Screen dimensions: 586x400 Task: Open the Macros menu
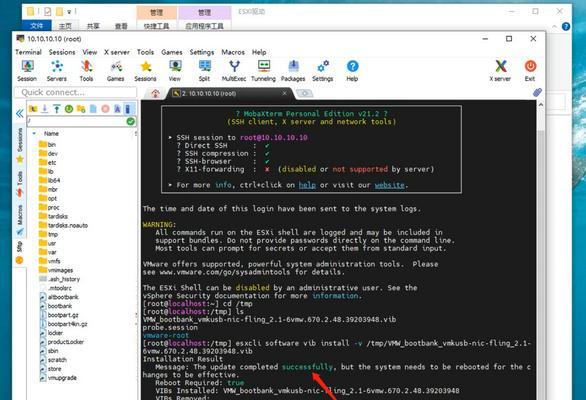[x=233, y=52]
